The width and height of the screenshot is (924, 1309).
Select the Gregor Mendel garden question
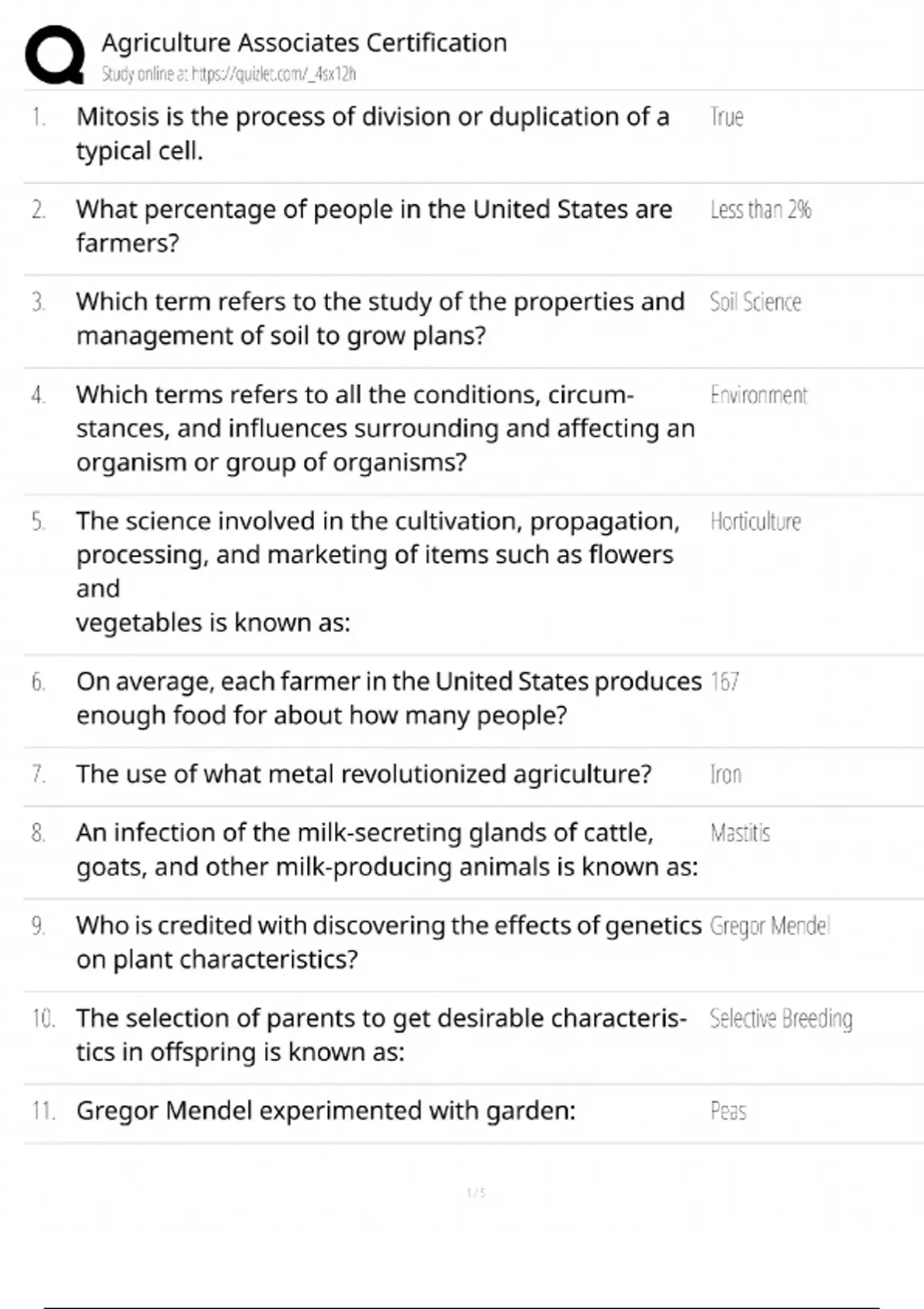tap(326, 1110)
